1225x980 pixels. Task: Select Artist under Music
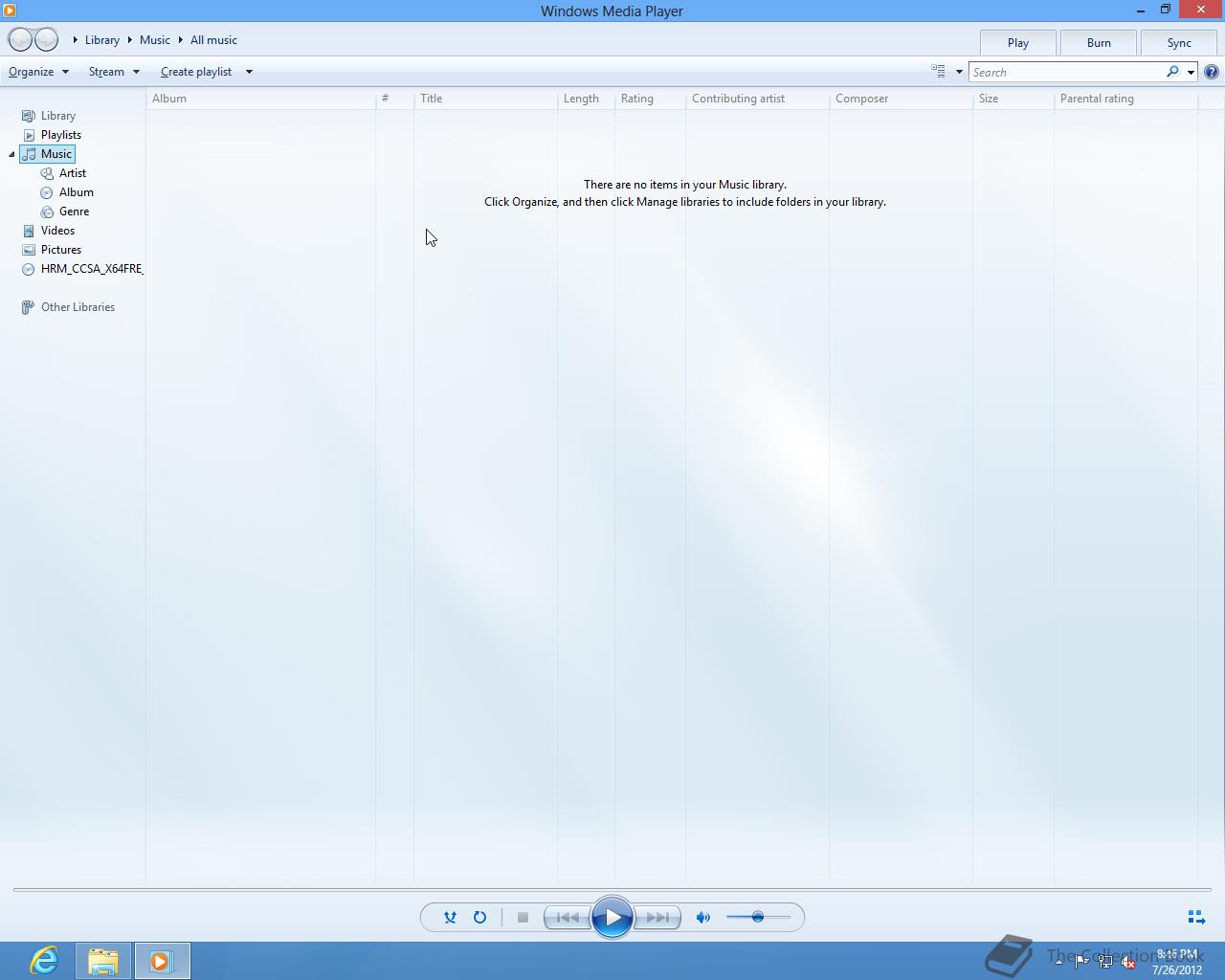(73, 173)
